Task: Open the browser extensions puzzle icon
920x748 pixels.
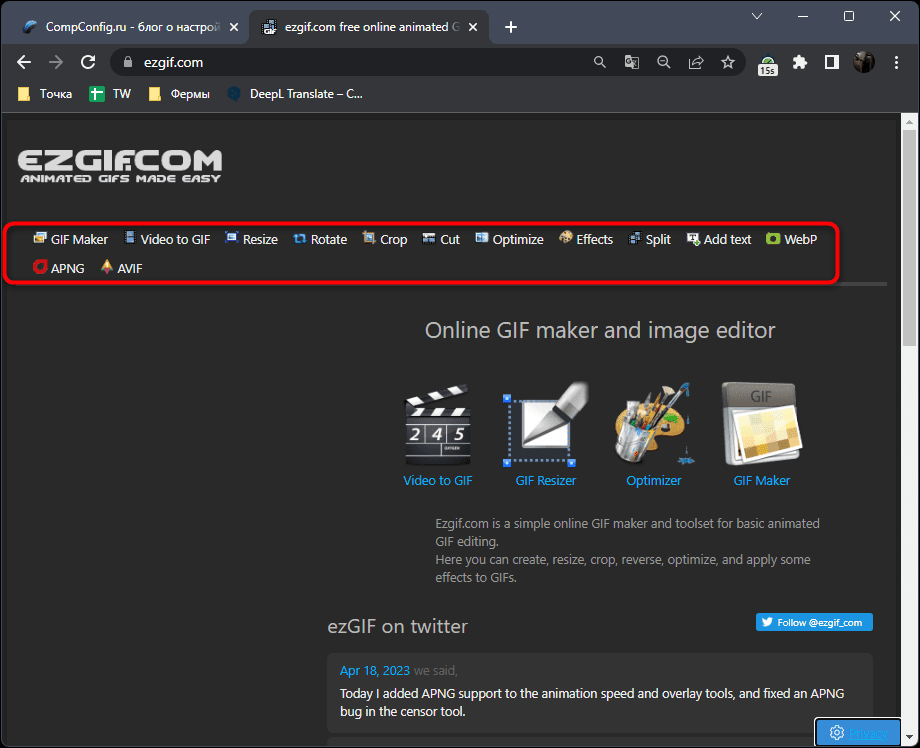Action: click(799, 62)
